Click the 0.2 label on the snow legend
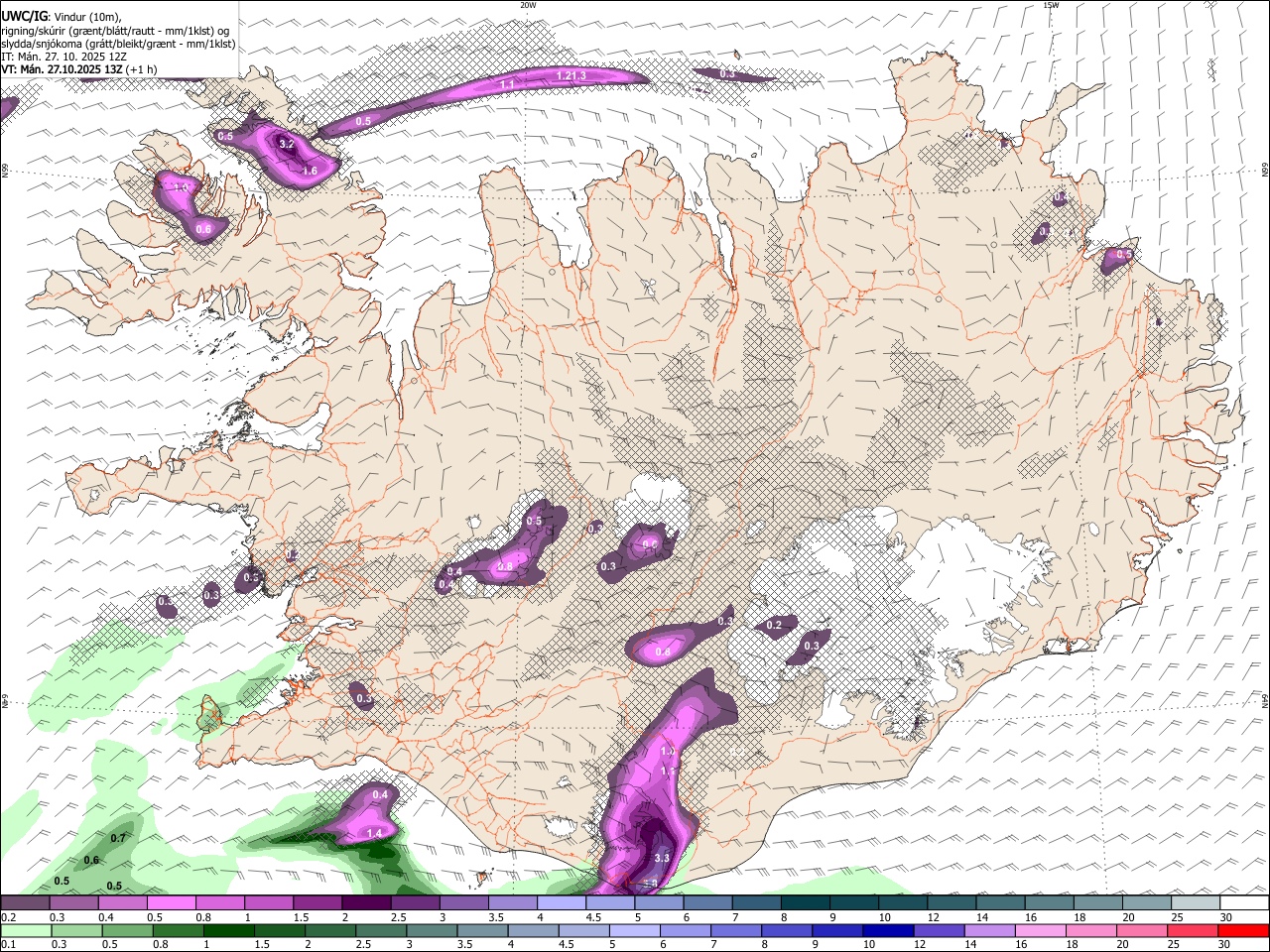1270x952 pixels. click(x=8, y=917)
